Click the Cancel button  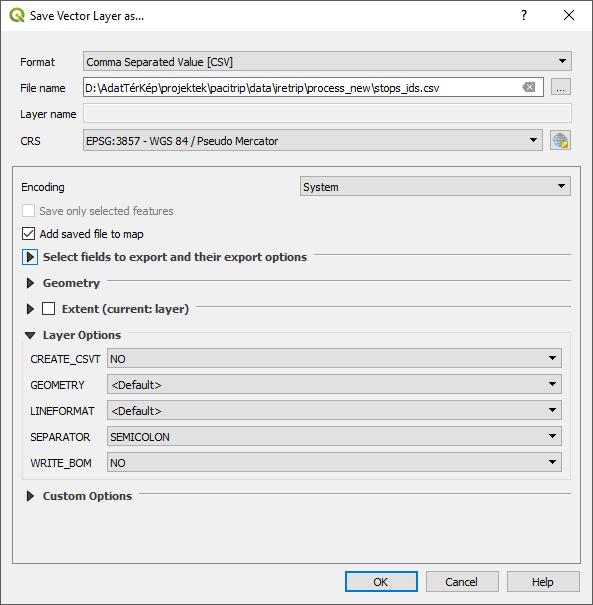click(462, 581)
